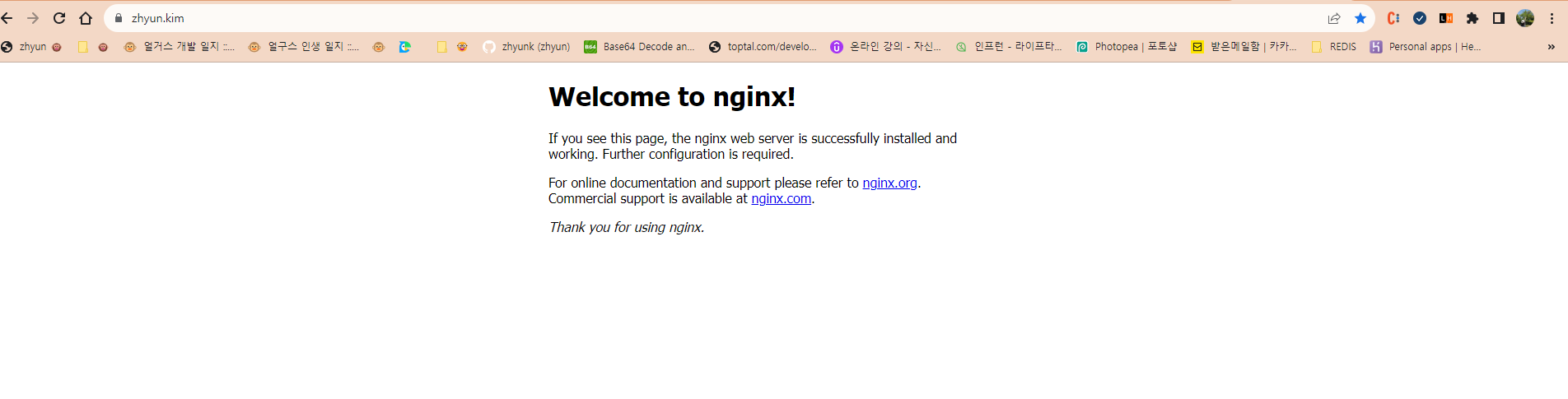Open the Edge-logo bookmark
1568x399 pixels.
click(x=405, y=47)
